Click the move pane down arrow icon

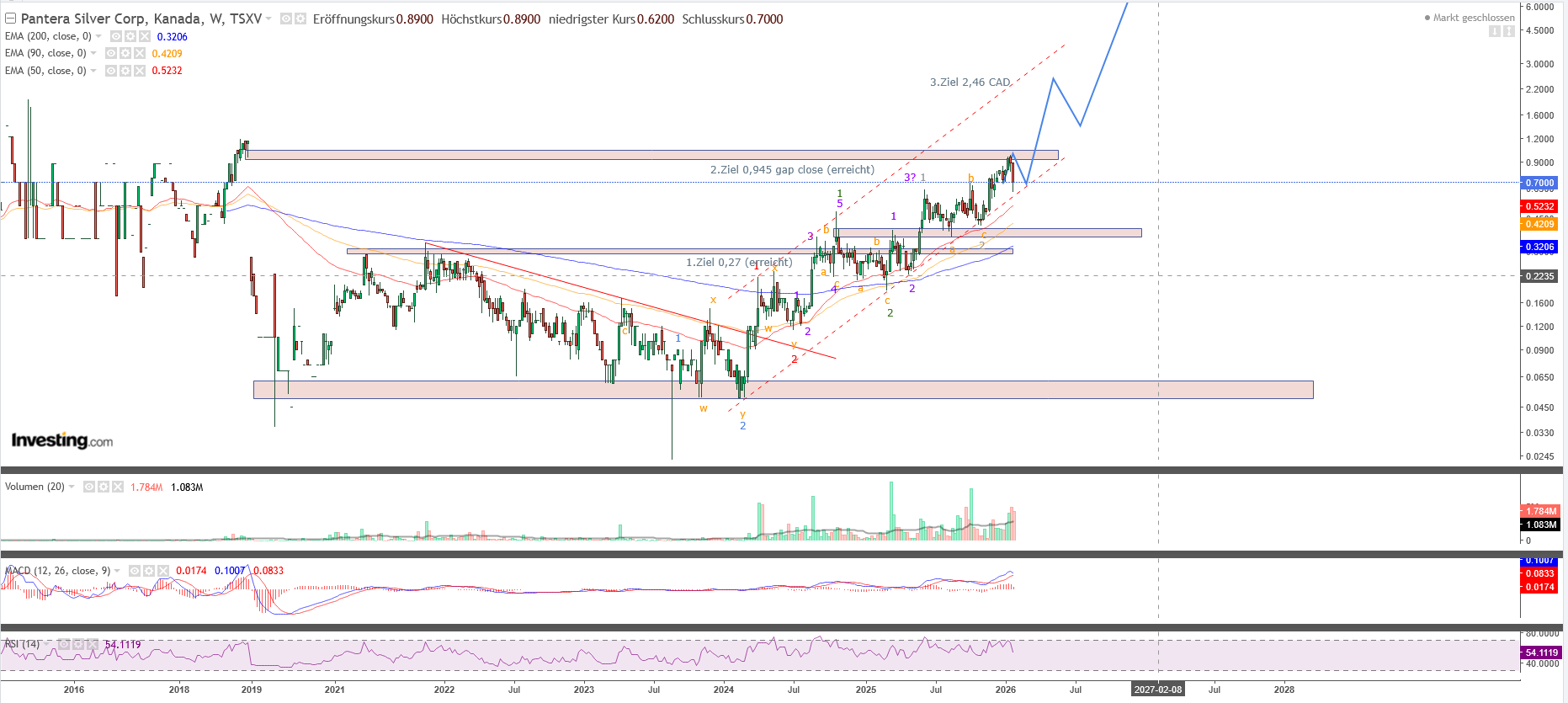1495,31
